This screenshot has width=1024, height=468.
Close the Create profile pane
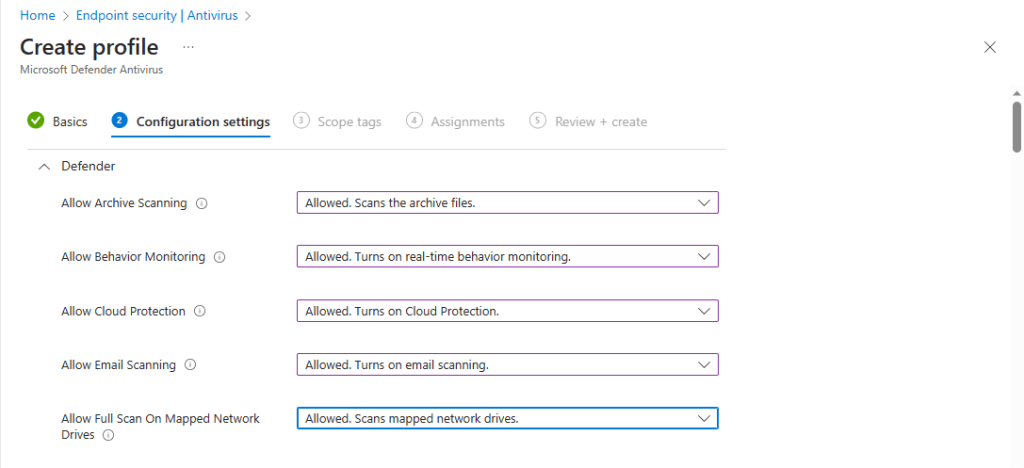tap(990, 47)
